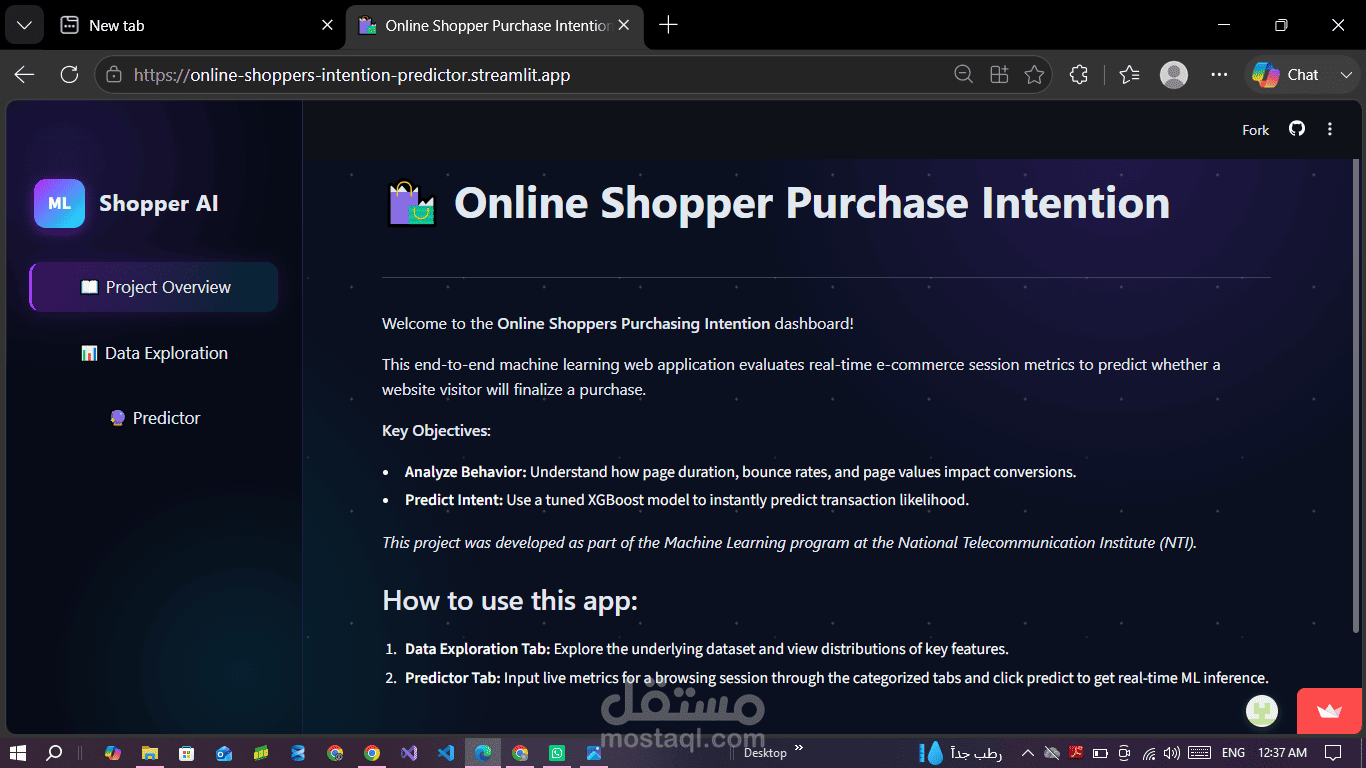Open the clock showing 12:37 AM

coord(1283,753)
